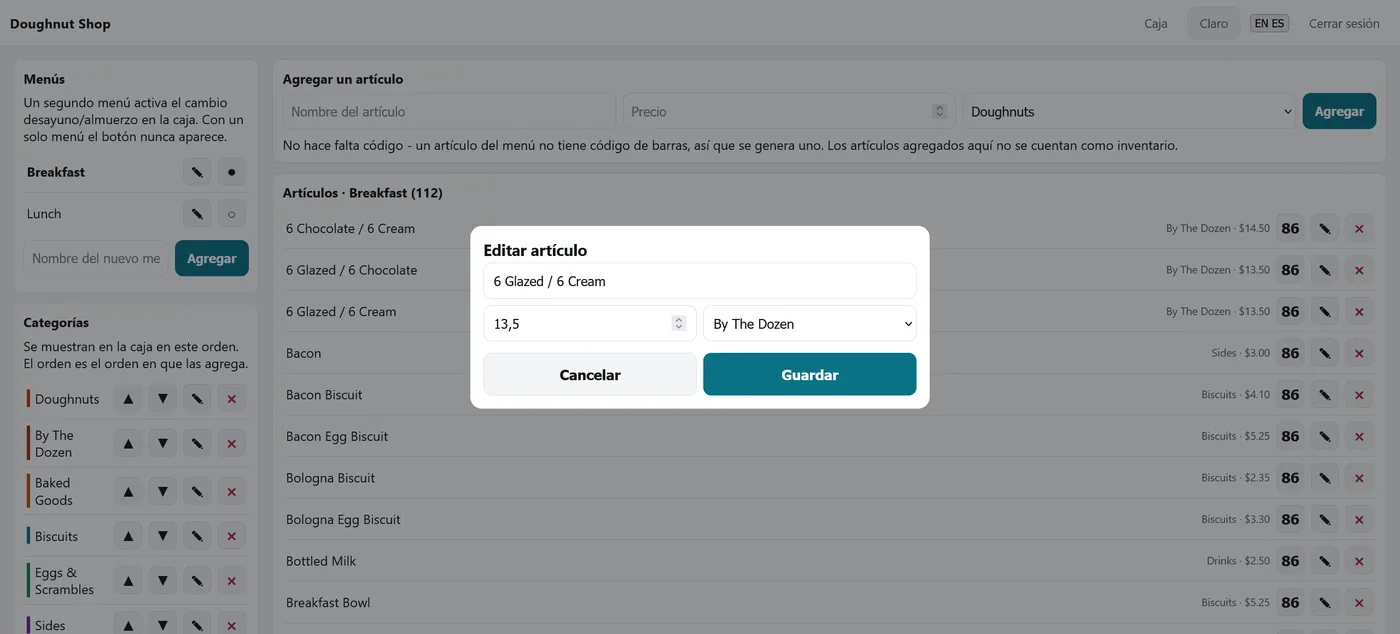Viewport: 1400px width, 634px height.
Task: Edit the Lunch menu with pencil icon
Action: click(x=197, y=214)
